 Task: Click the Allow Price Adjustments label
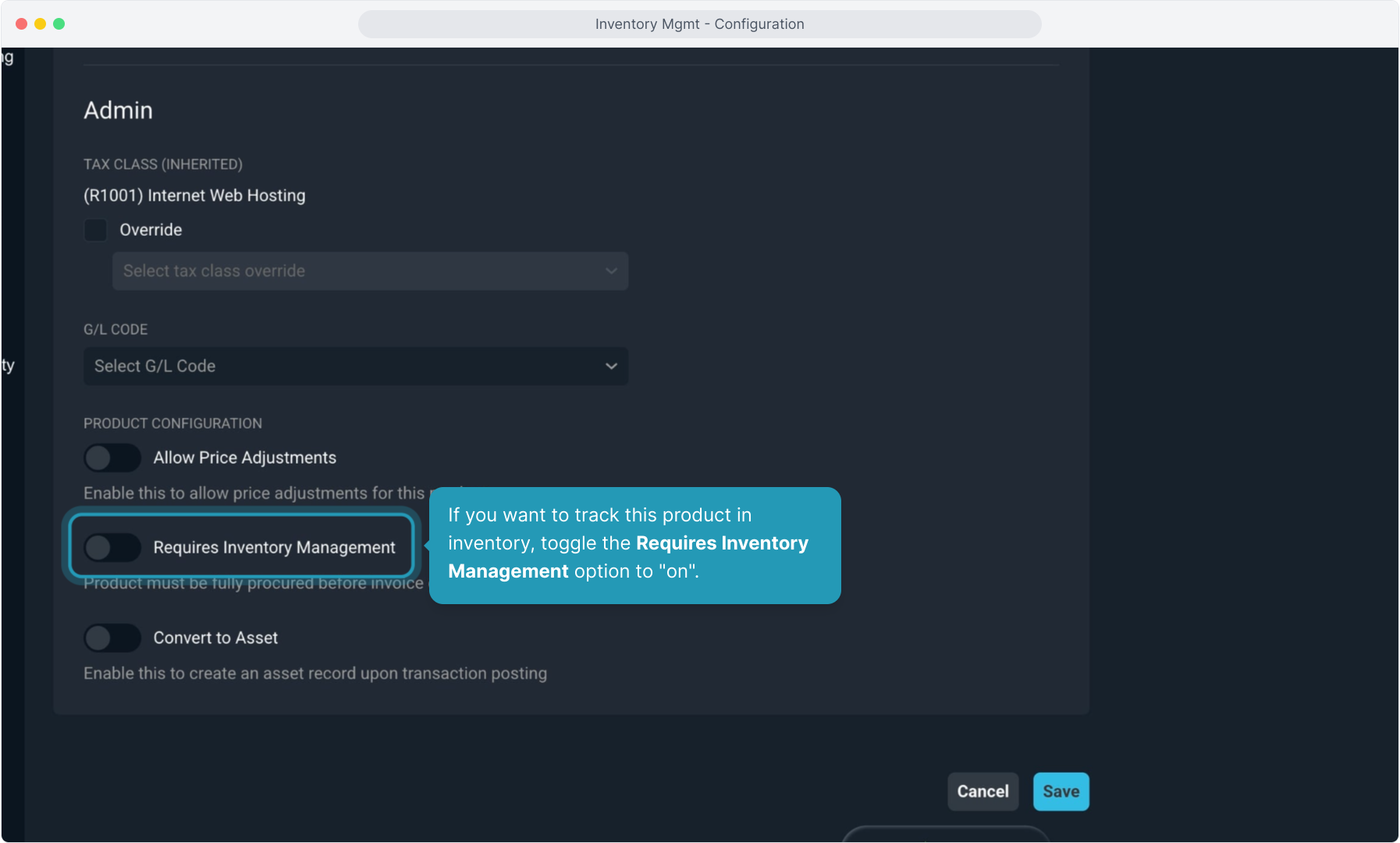(245, 458)
